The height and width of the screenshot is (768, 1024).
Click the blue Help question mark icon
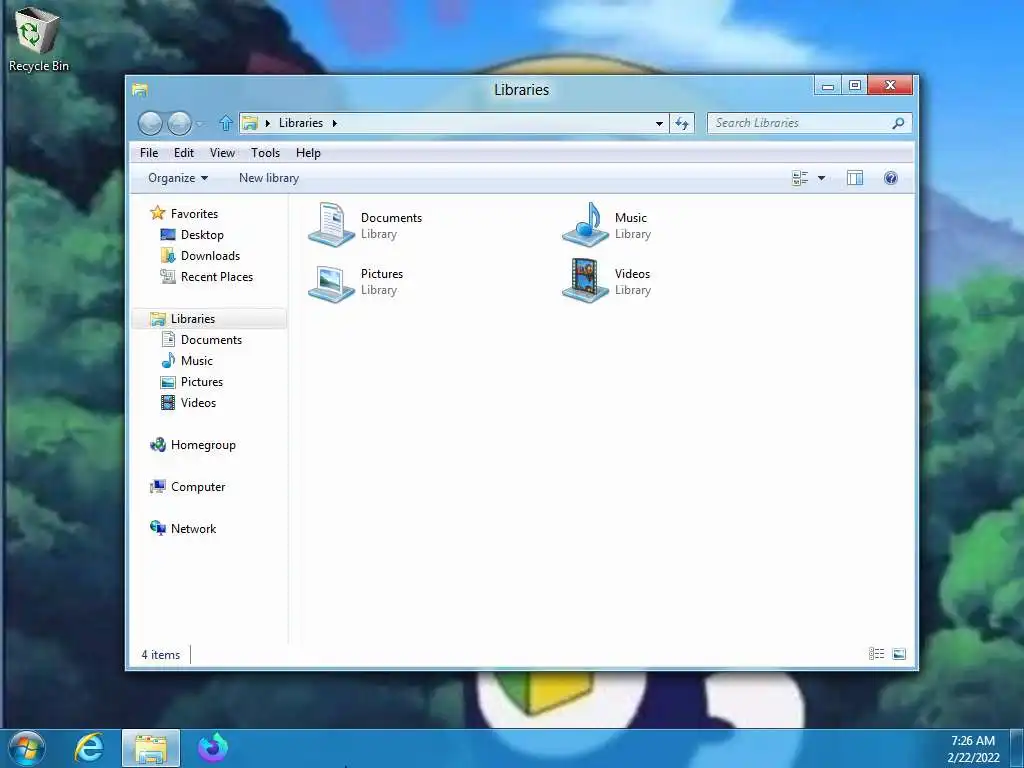(891, 178)
